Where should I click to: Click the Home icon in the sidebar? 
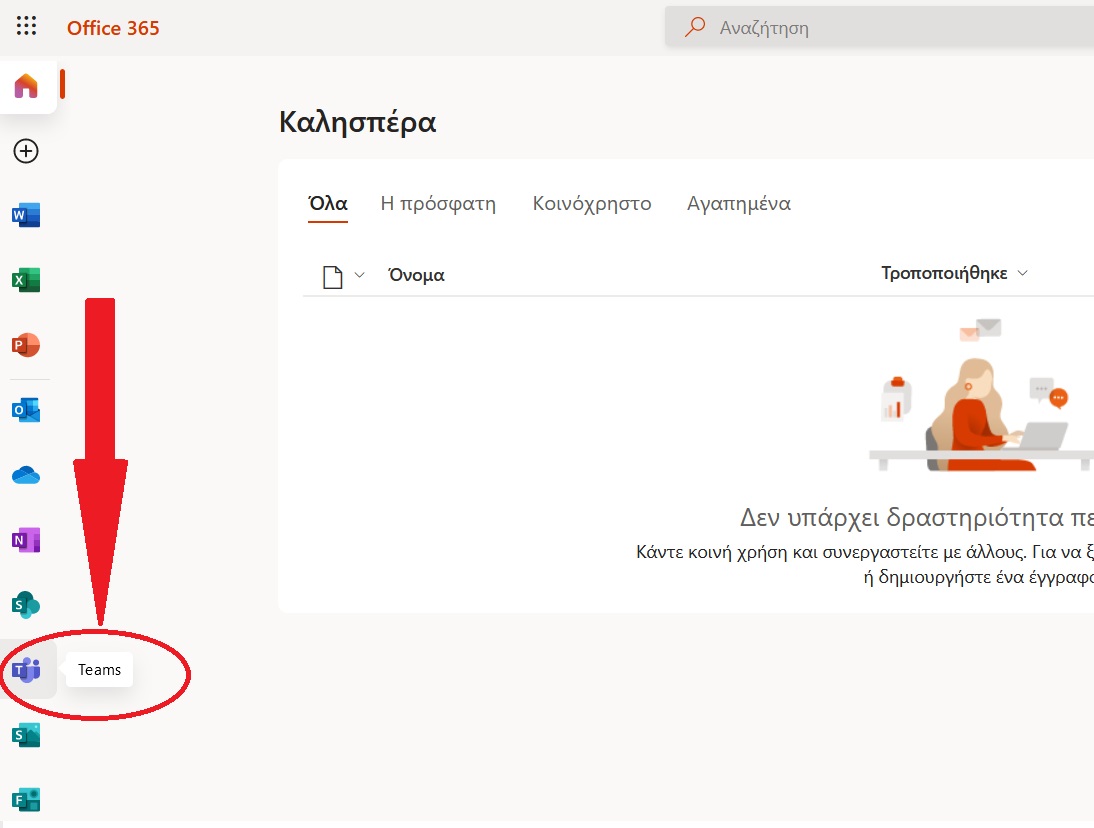26,87
